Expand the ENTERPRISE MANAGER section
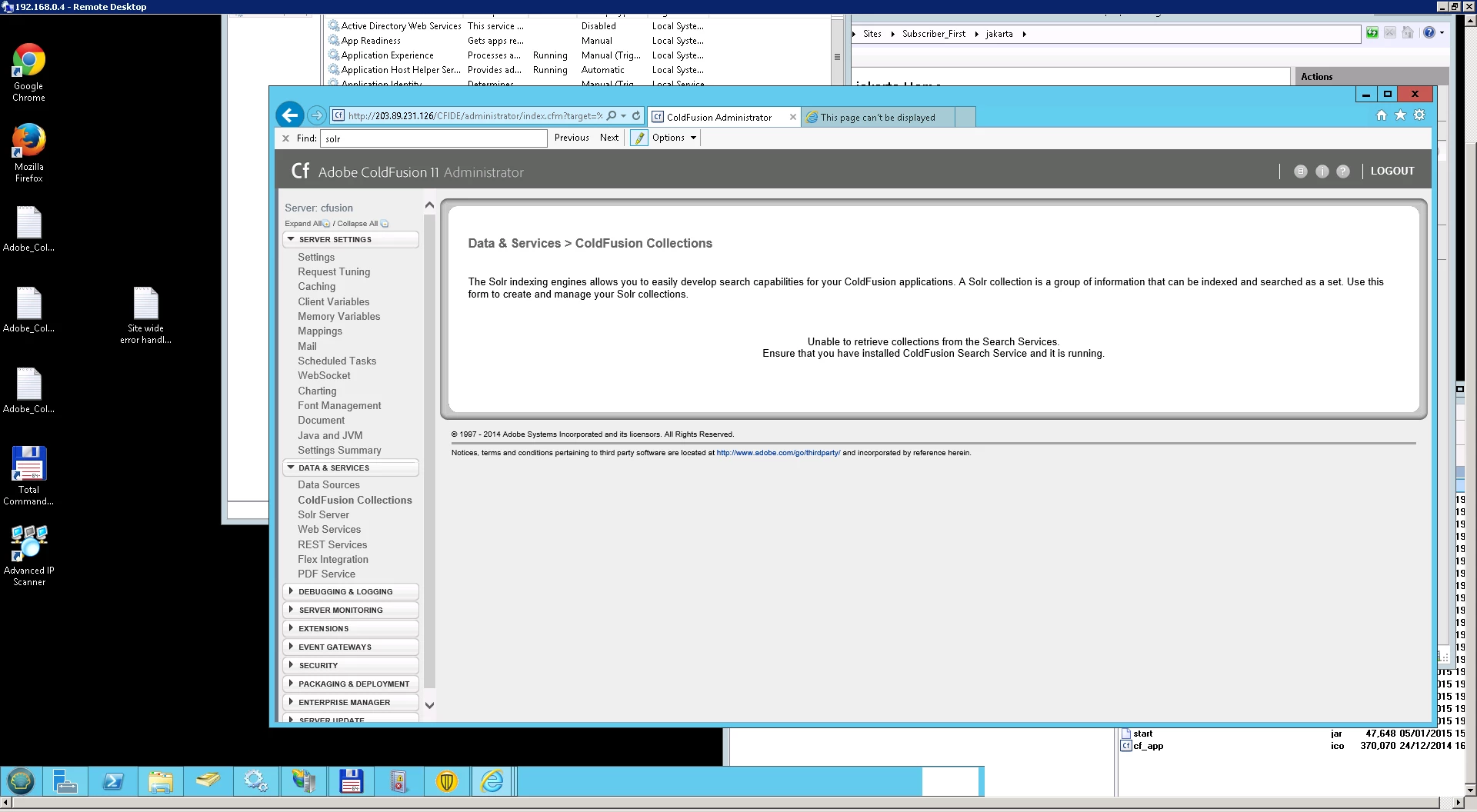The height and width of the screenshot is (812, 1477). (x=351, y=702)
